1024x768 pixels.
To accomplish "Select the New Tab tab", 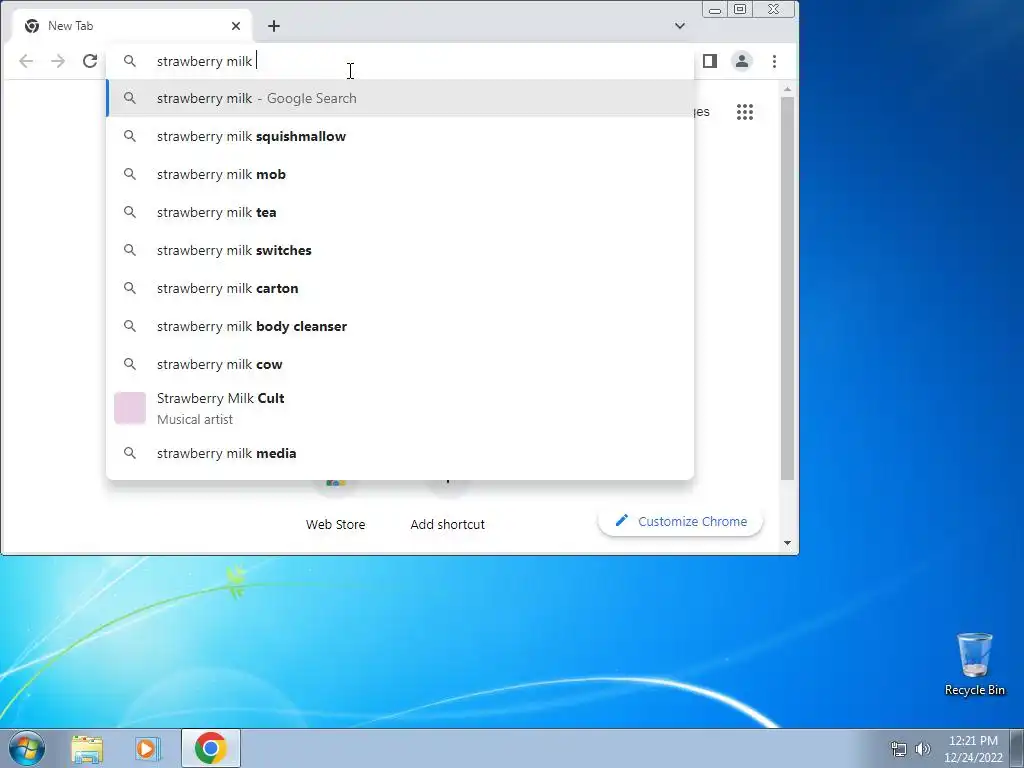I will pos(131,26).
